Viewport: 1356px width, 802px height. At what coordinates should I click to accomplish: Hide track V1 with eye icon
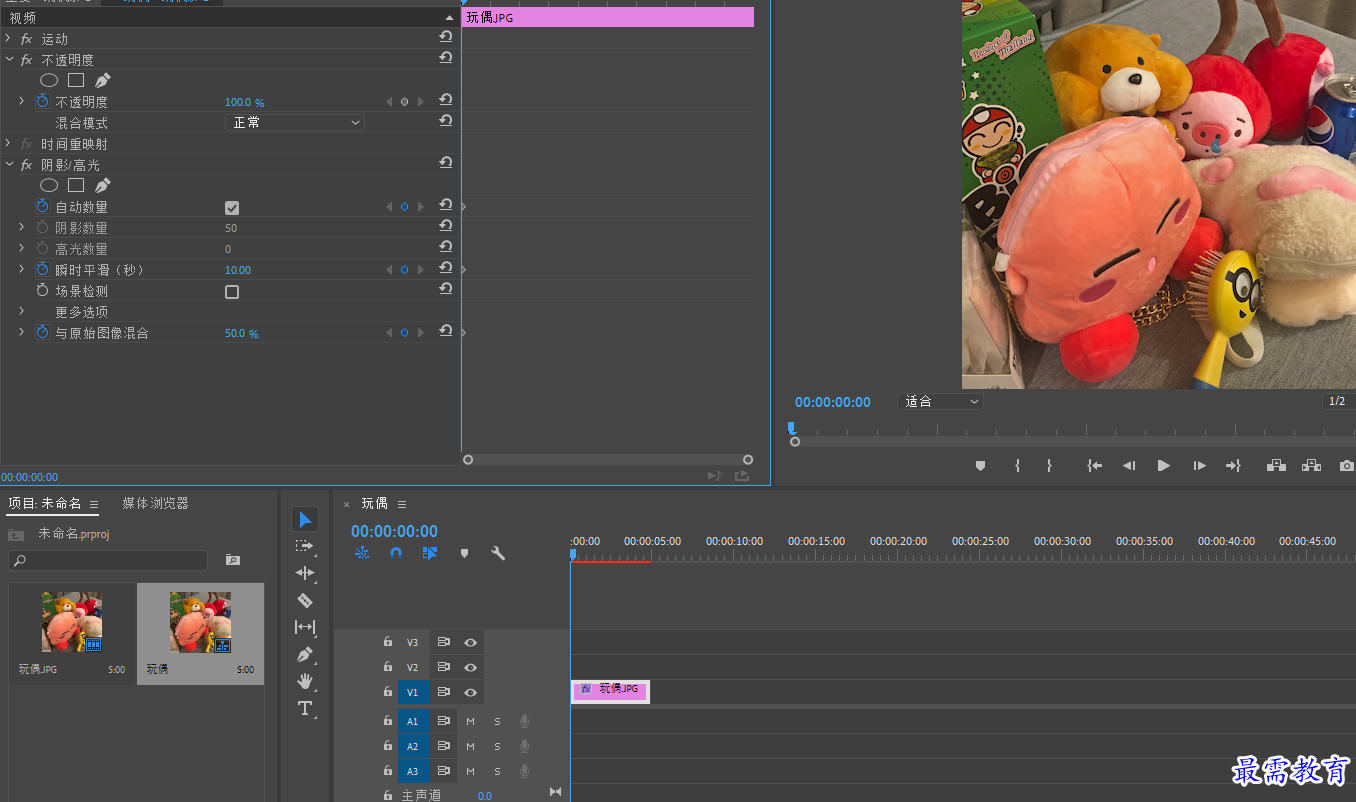[470, 692]
